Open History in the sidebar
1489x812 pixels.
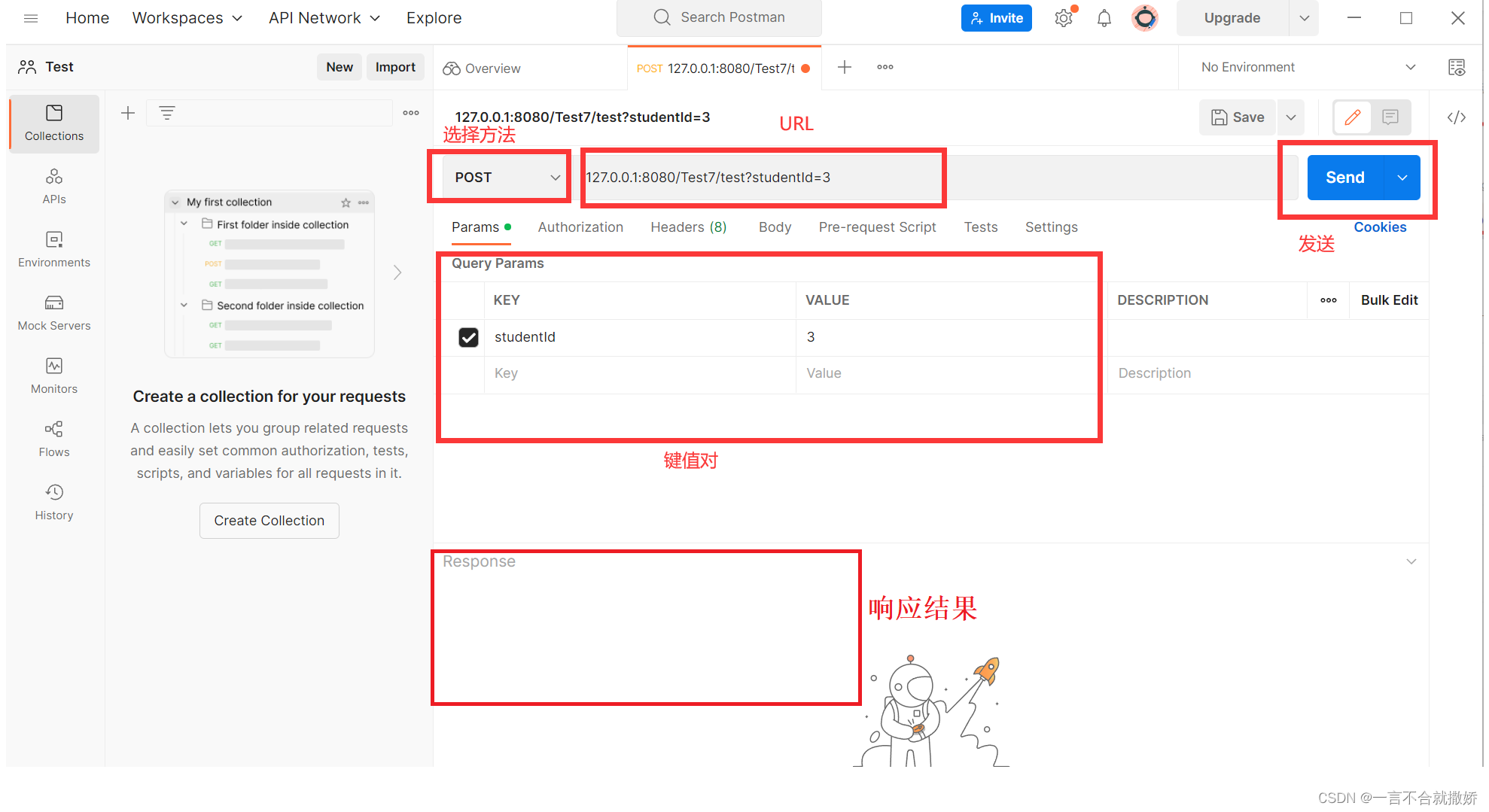click(54, 503)
